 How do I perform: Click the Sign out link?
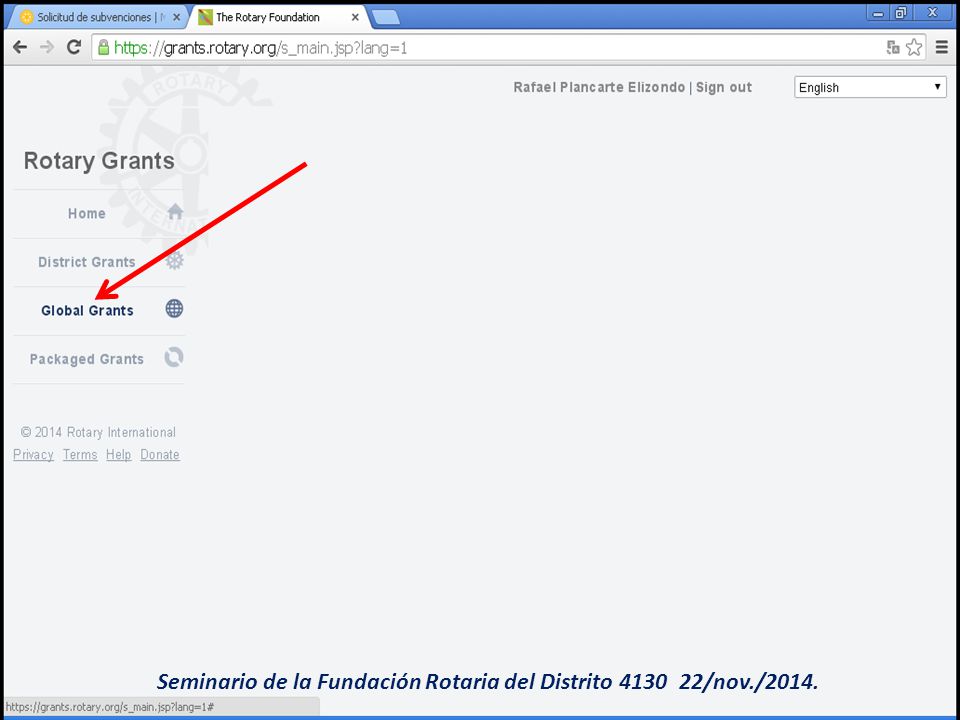(x=724, y=88)
